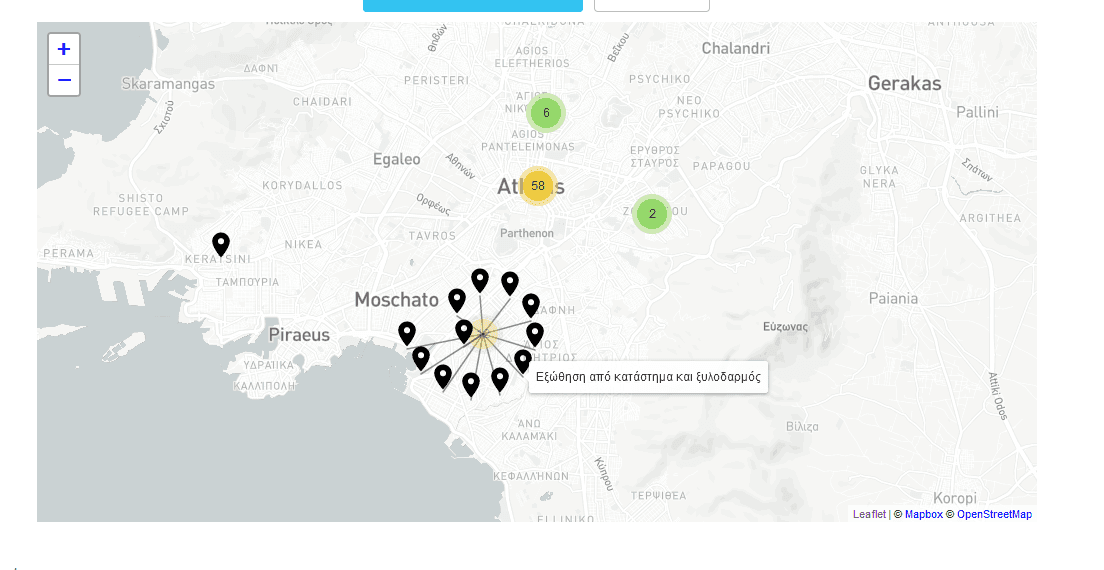Viewport: 1104px width, 570px height.
Task: Open the Mapbox attribution link
Action: 924,514
